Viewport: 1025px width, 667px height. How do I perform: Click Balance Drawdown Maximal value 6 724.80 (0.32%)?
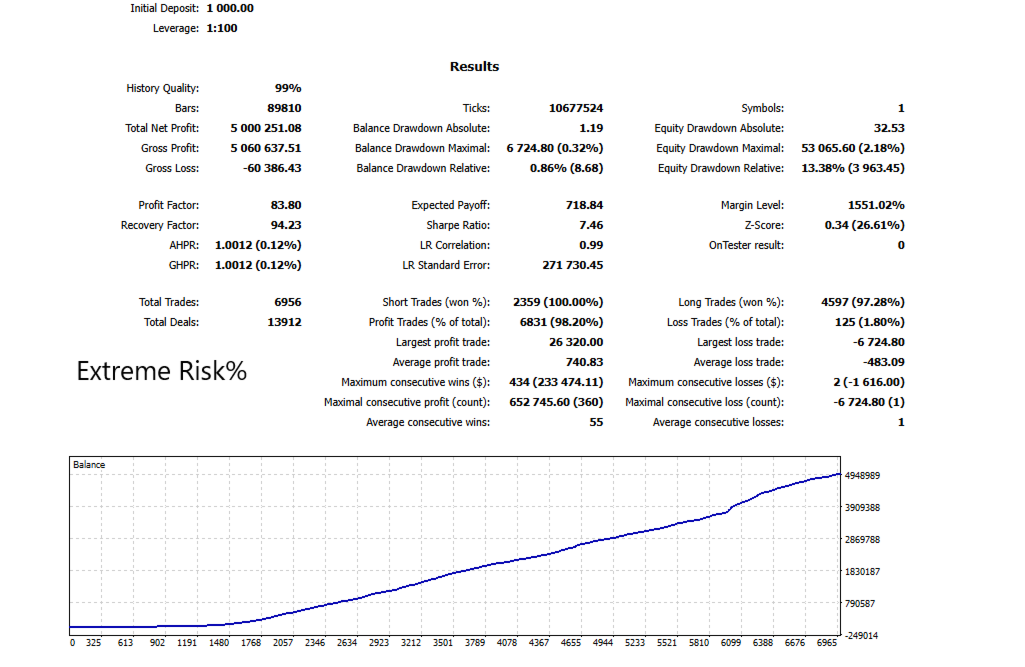tap(555, 148)
